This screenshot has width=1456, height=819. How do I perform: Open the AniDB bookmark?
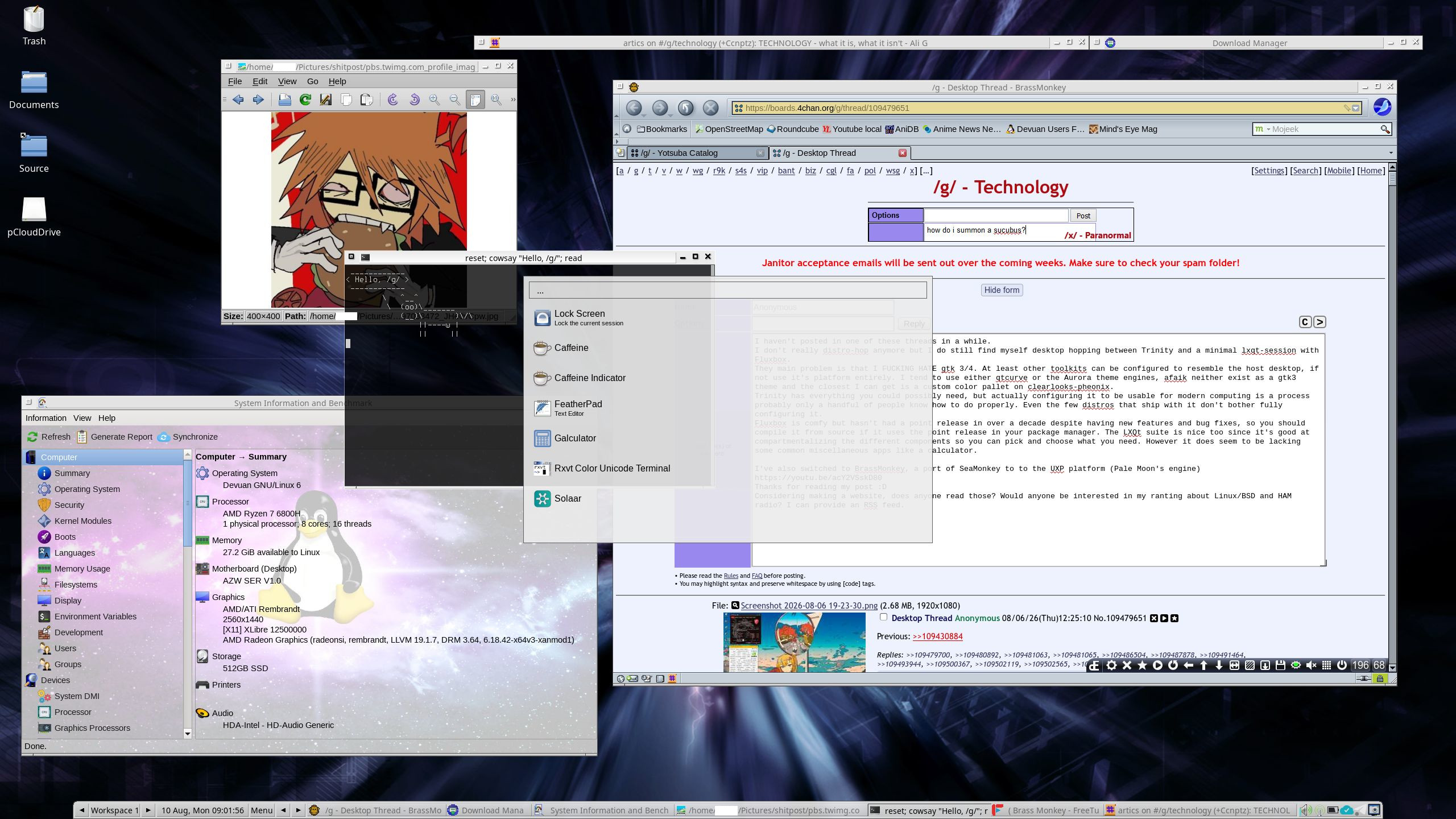901,129
